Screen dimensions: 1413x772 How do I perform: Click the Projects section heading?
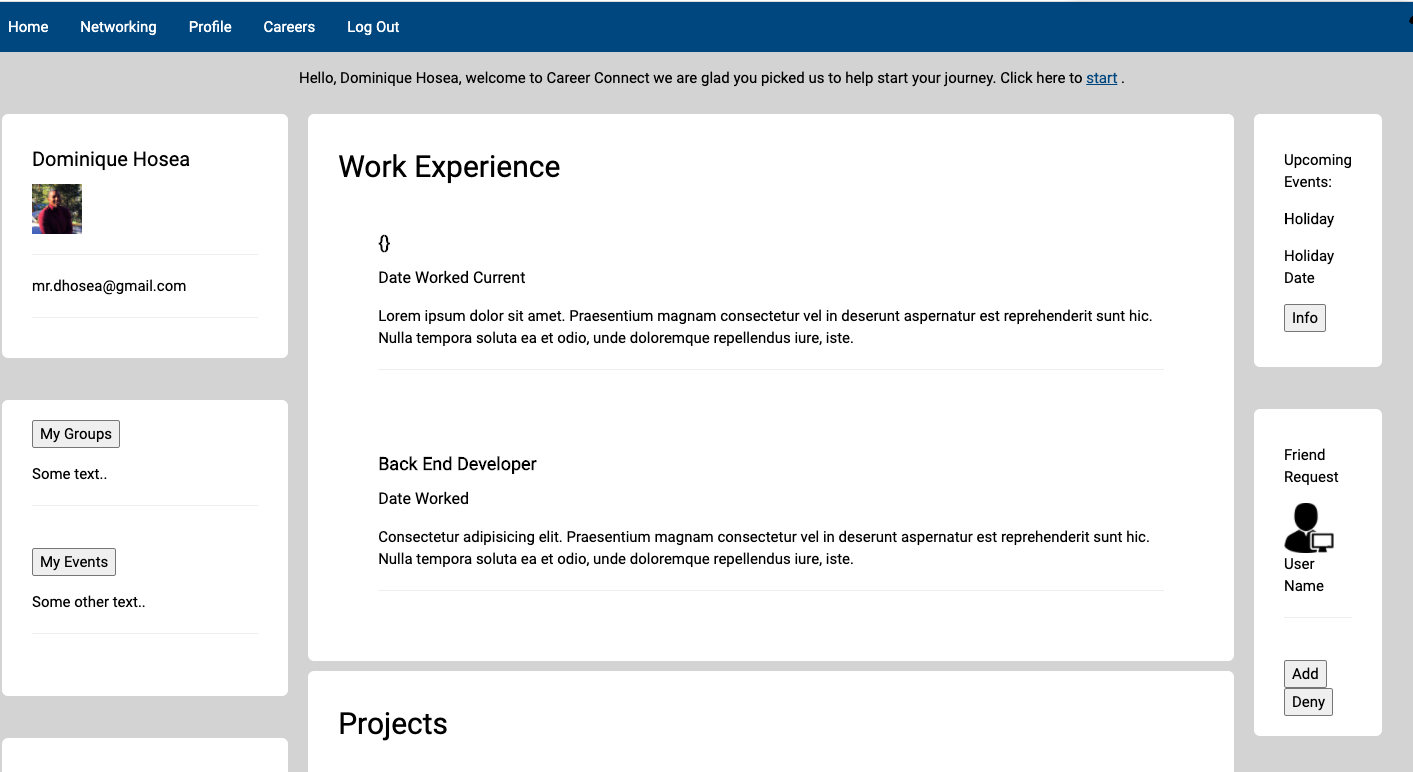pos(393,724)
